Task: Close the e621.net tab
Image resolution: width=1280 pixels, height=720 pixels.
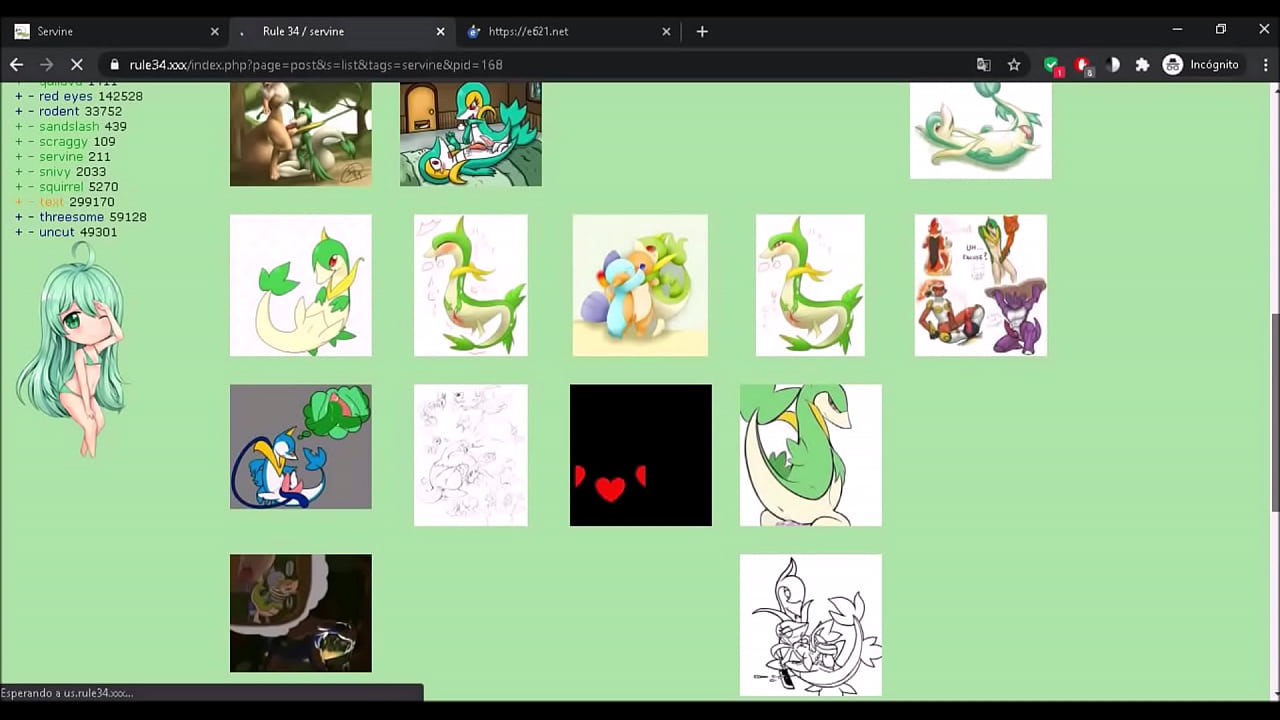Action: pyautogui.click(x=667, y=31)
